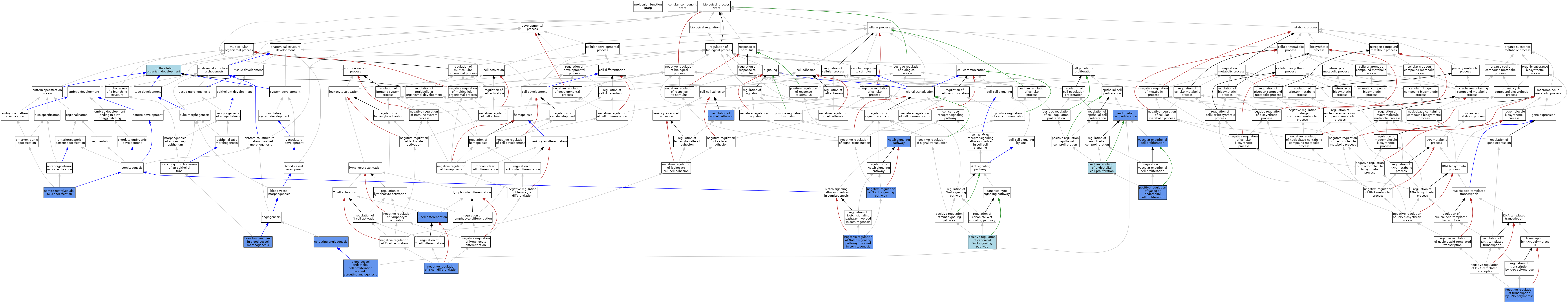Select the 'biological_process Nrarp' root node
This screenshot has width=1568, height=303.
tap(716, 6)
